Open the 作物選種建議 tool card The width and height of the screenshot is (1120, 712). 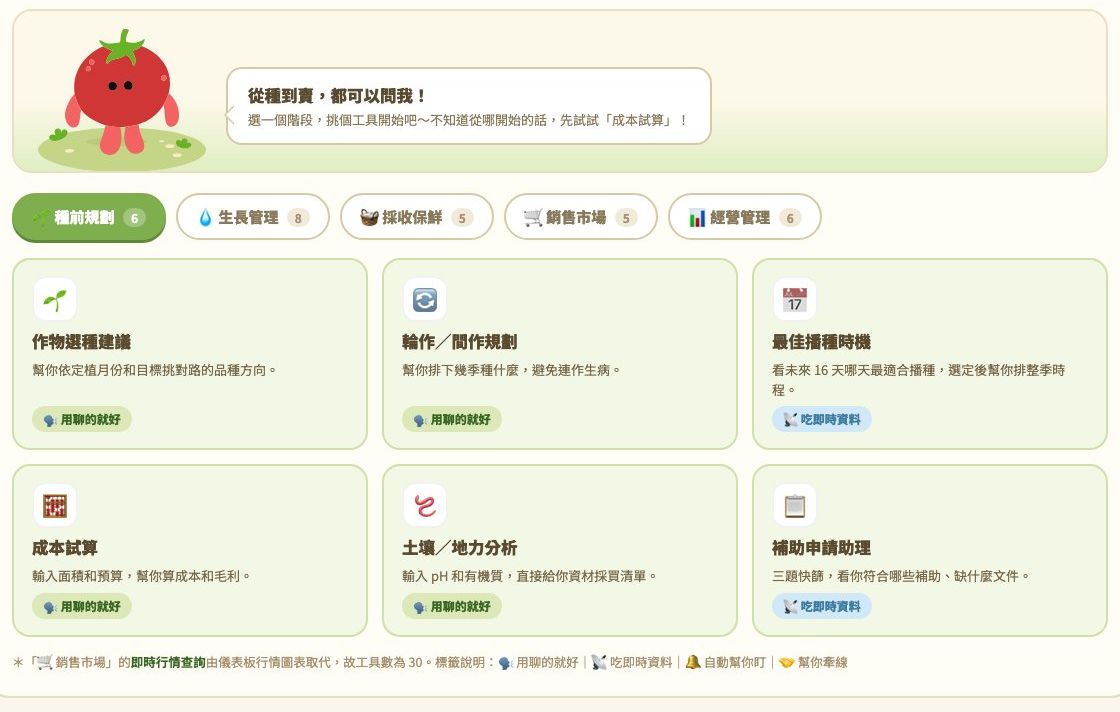pos(190,354)
